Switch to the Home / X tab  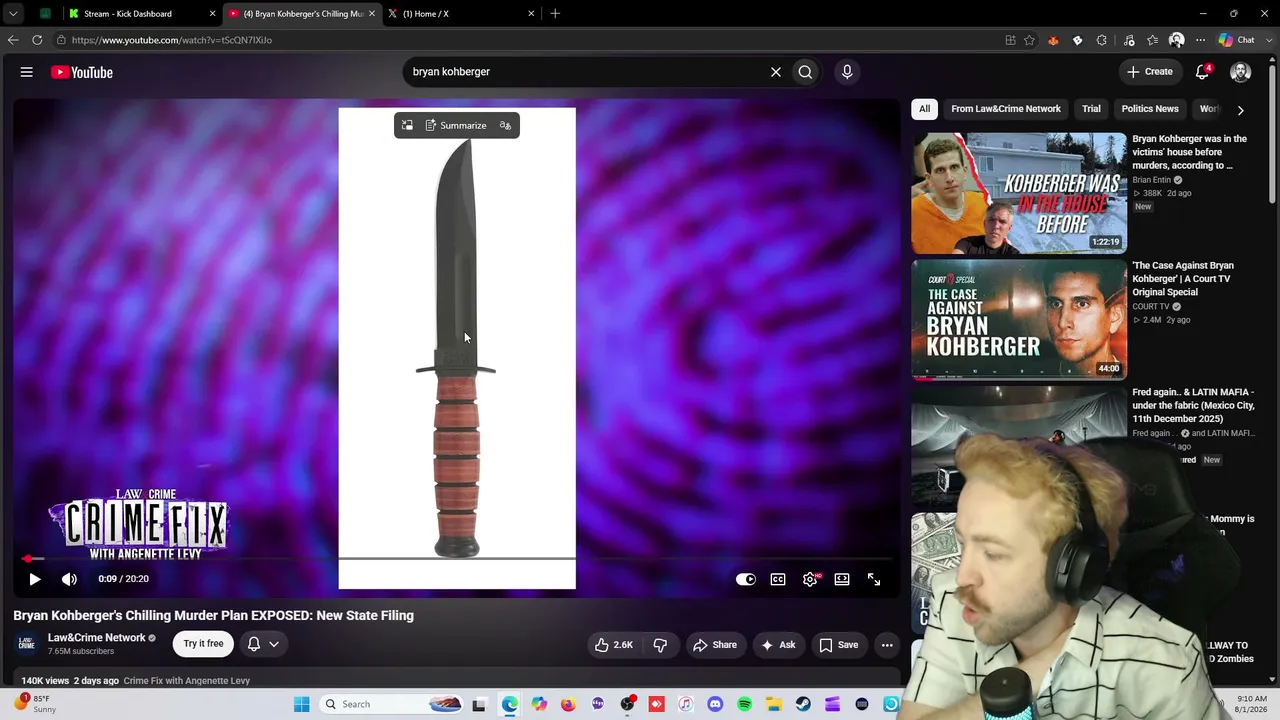[x=460, y=14]
